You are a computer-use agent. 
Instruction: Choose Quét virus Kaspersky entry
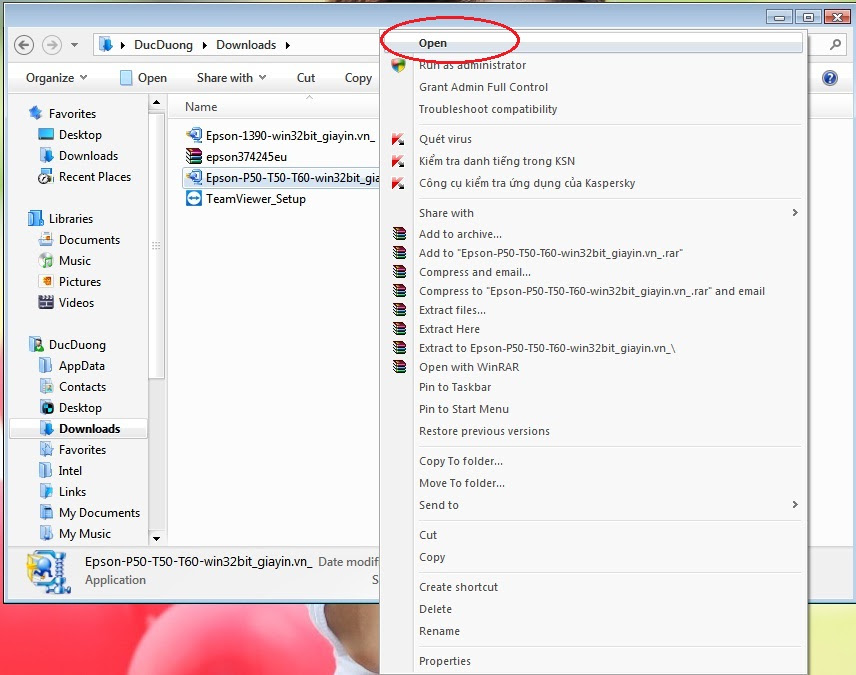(445, 139)
